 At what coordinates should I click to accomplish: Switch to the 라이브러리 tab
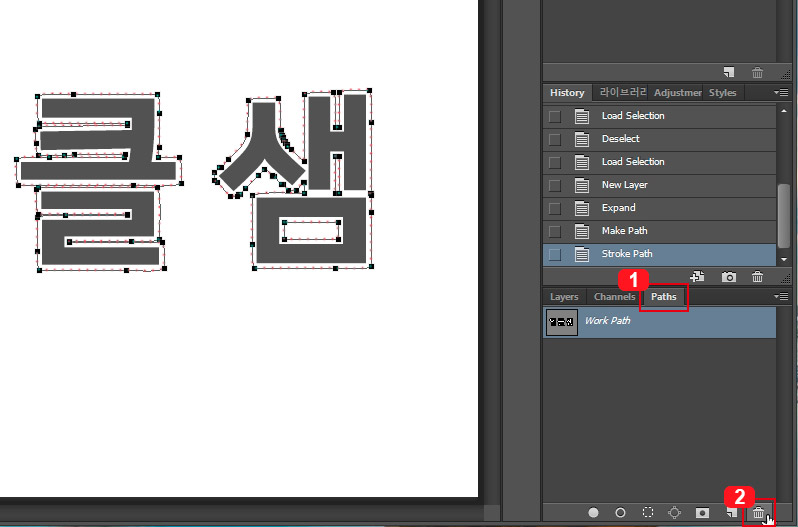[x=623, y=92]
